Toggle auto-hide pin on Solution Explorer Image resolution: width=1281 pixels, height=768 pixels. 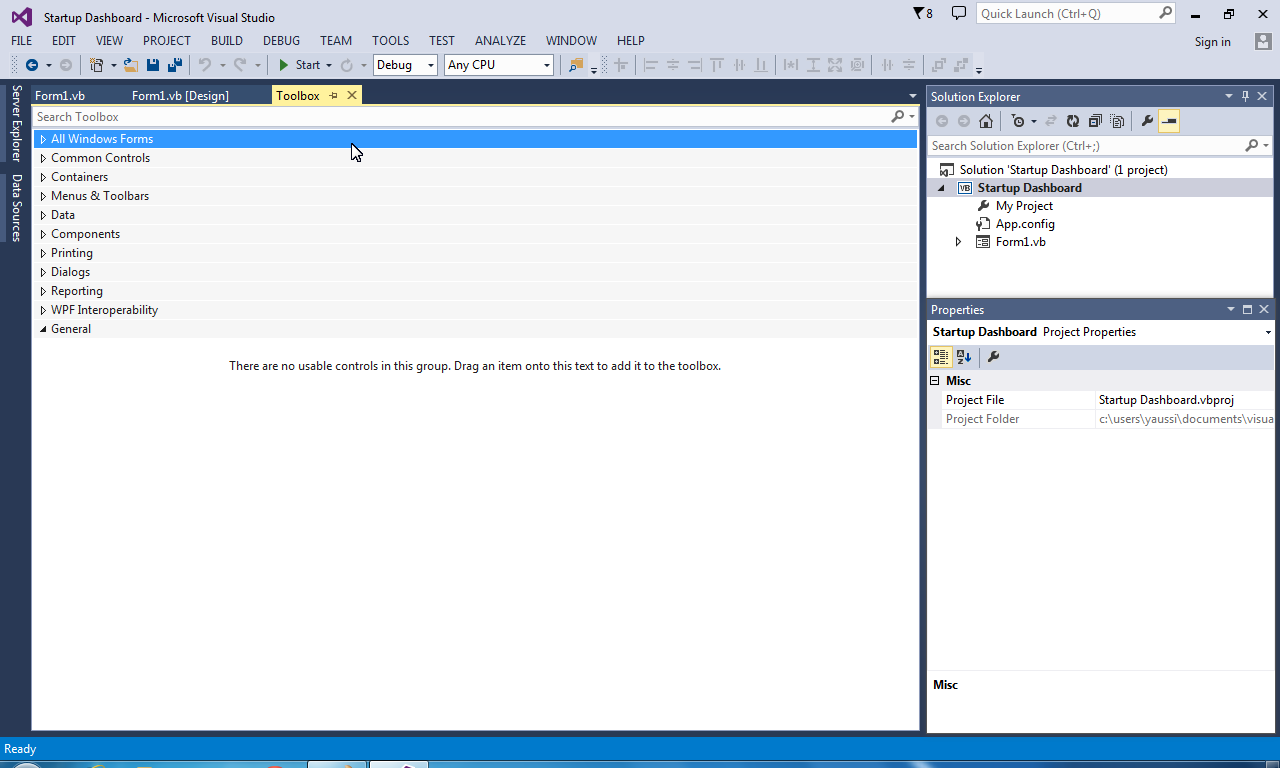pos(1246,97)
